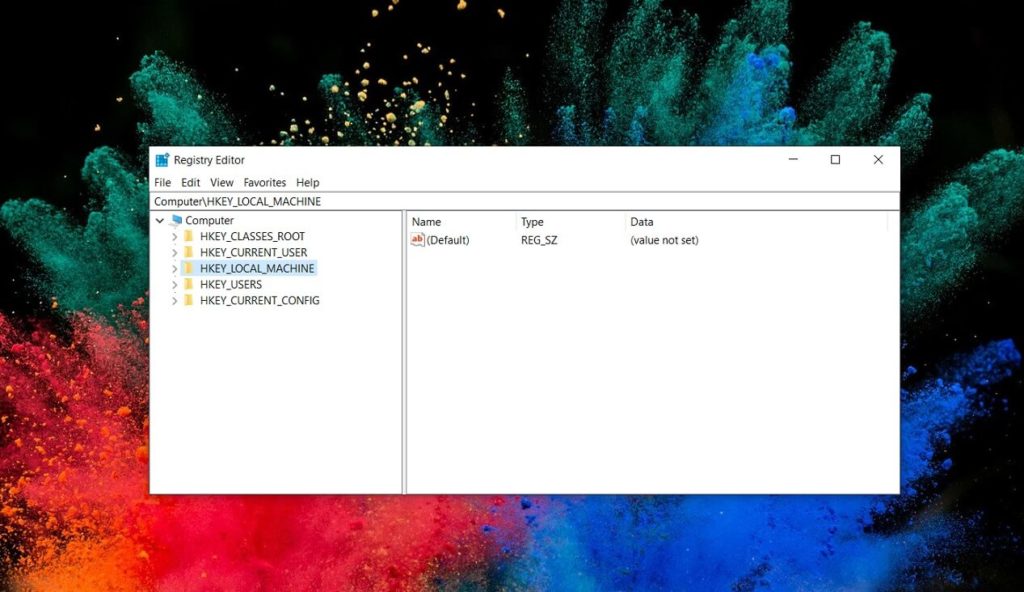Select the HKEY_LOCAL_MACHINE label
Image resolution: width=1024 pixels, height=592 pixels.
[257, 268]
